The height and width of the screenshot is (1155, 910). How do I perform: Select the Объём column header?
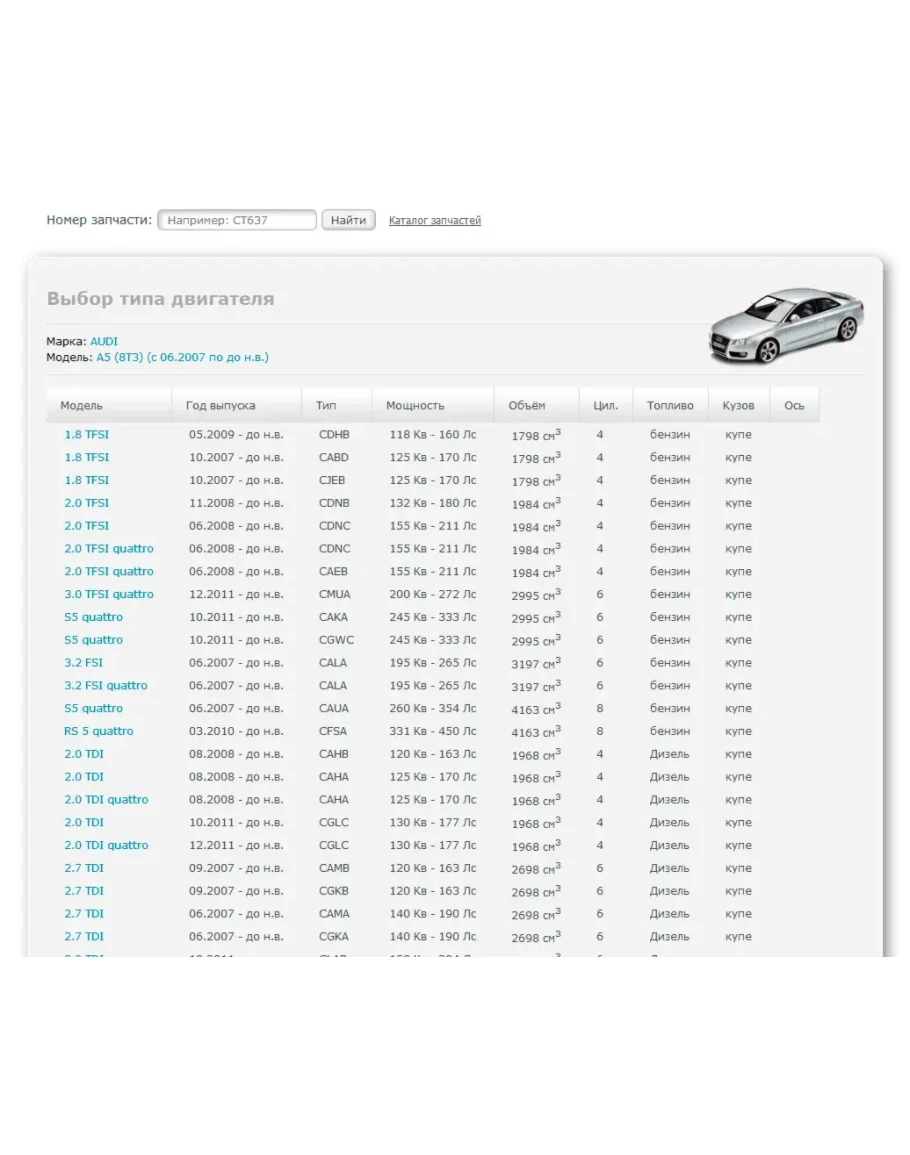[x=527, y=406]
